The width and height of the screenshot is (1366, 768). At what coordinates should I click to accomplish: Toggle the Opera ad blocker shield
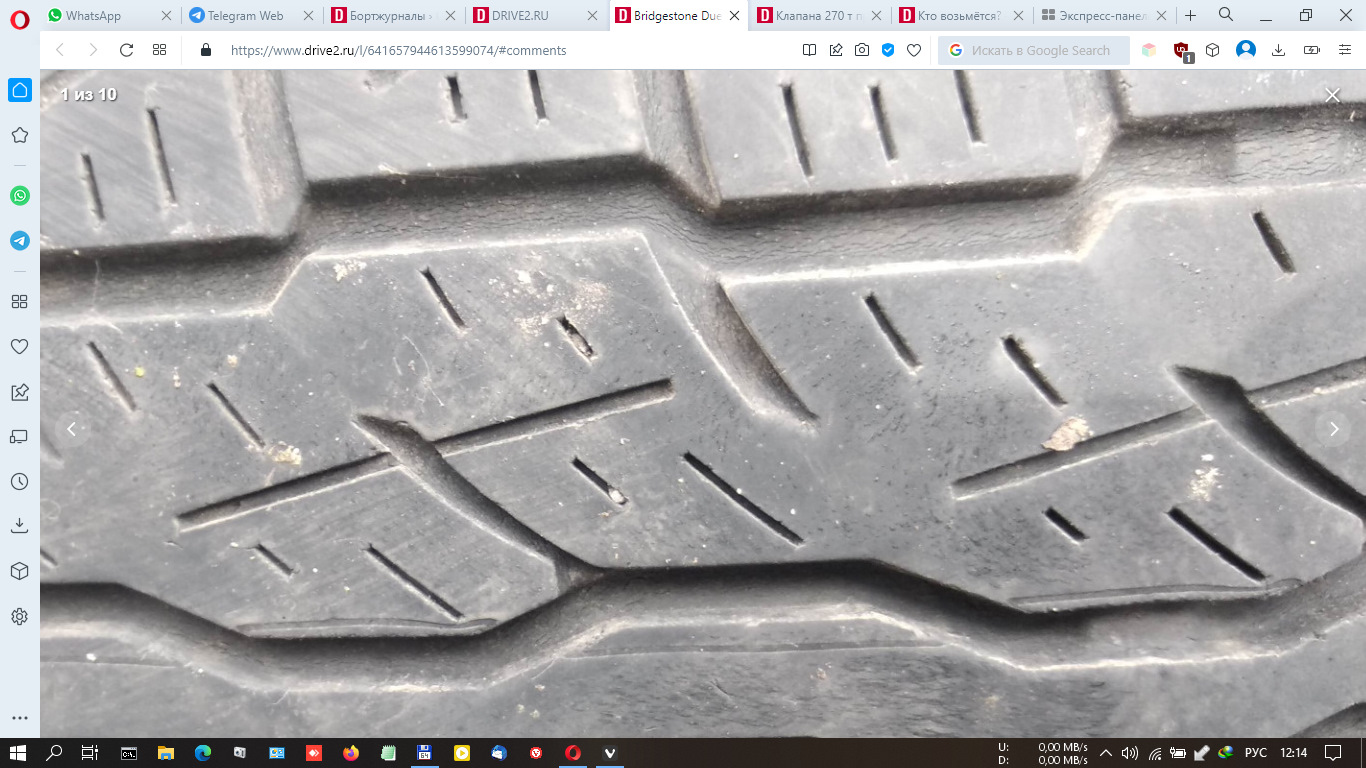(x=888, y=50)
